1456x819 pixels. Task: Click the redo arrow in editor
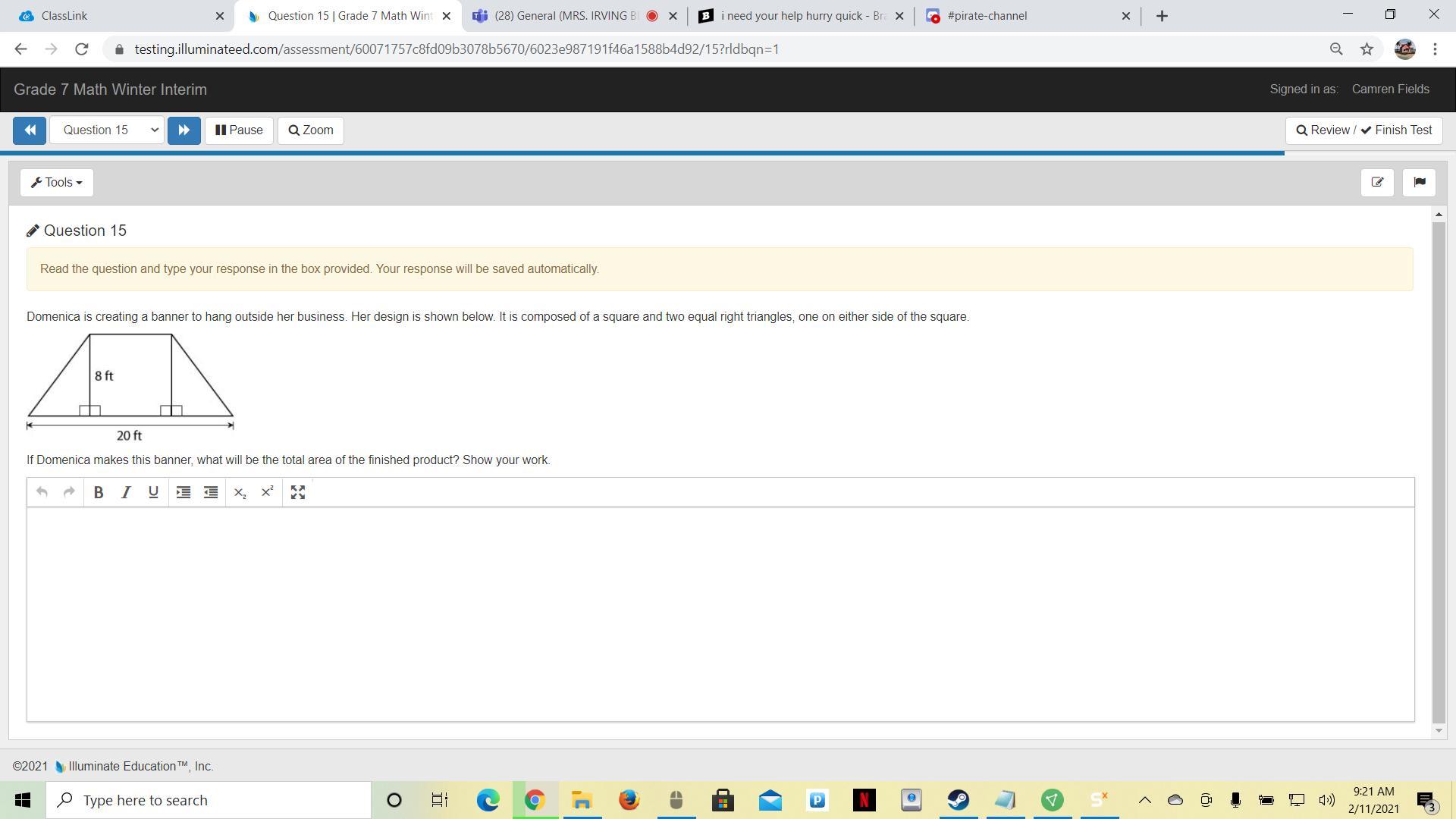[69, 492]
